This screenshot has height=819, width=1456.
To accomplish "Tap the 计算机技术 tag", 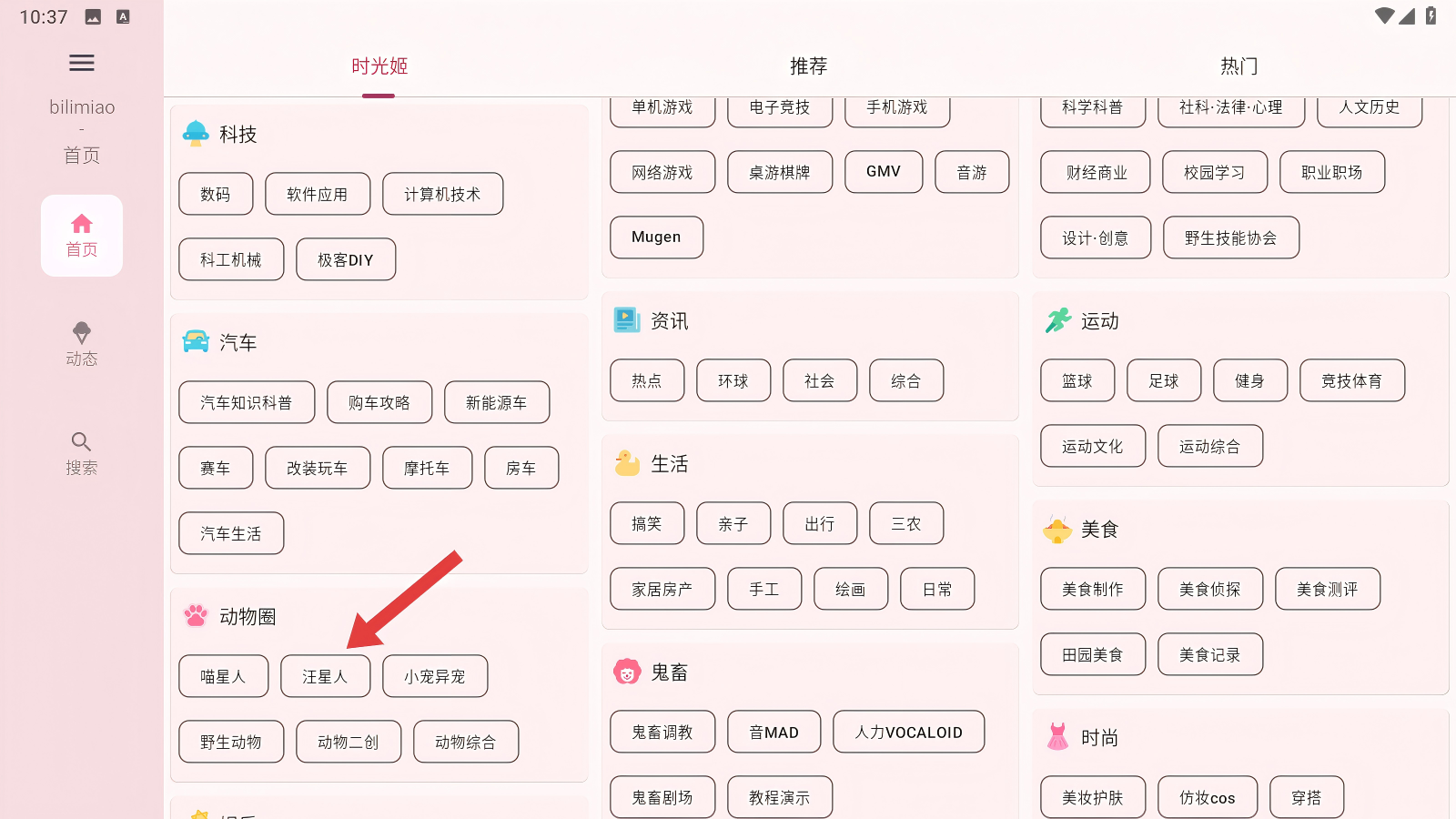I will point(442,194).
